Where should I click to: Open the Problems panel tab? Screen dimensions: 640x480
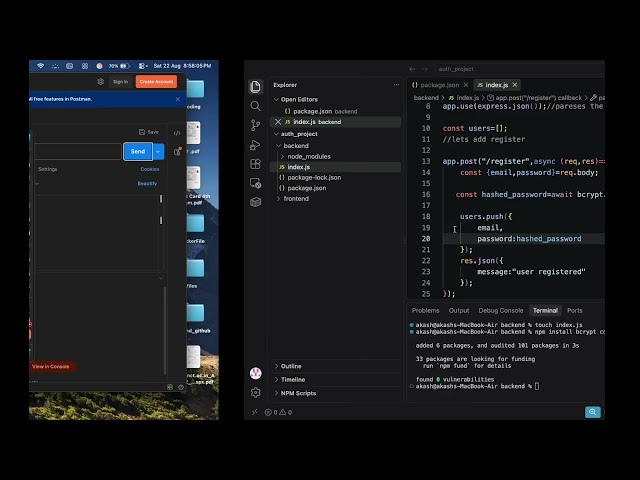click(x=425, y=311)
